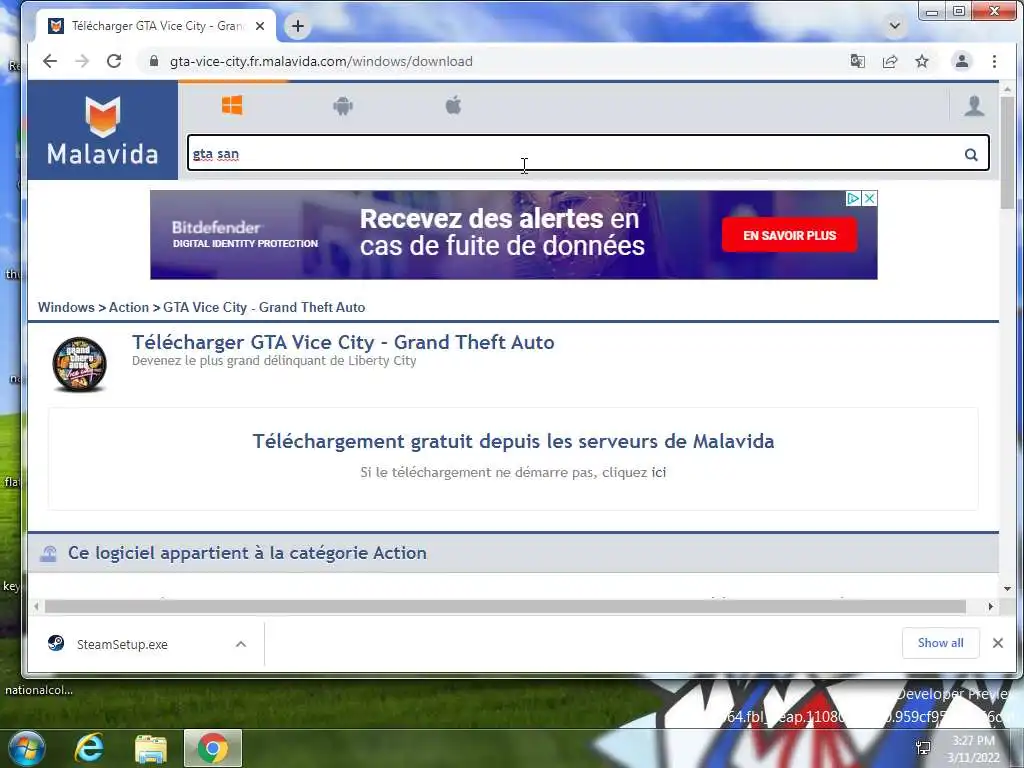Go back to the previous page
Viewport: 1024px width, 768px height.
click(x=50, y=61)
